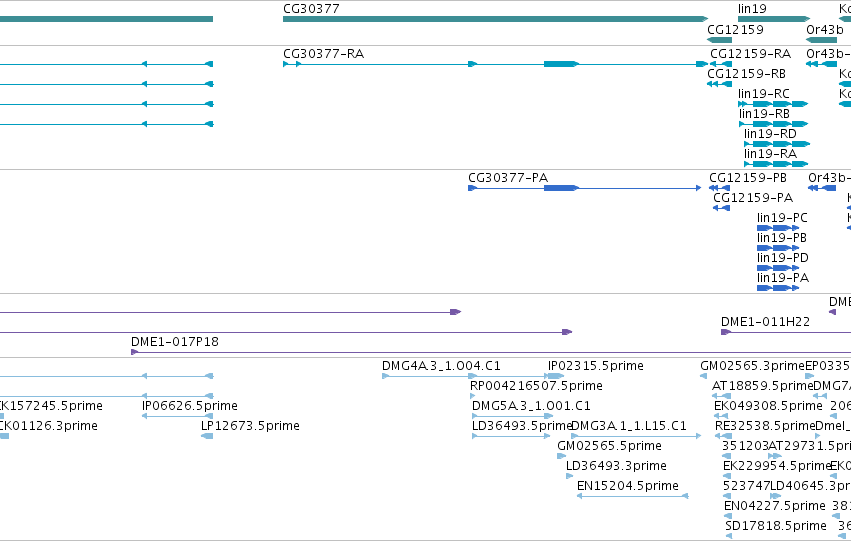
Task: Click the IP02315.5prime EST label
Action: [x=595, y=366]
